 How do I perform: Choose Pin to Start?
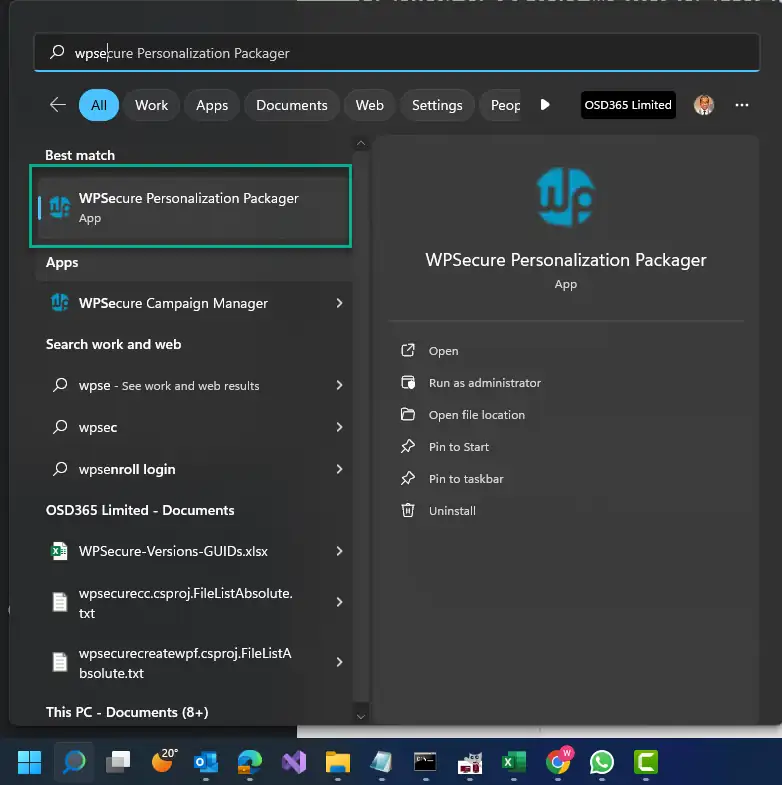(x=459, y=447)
